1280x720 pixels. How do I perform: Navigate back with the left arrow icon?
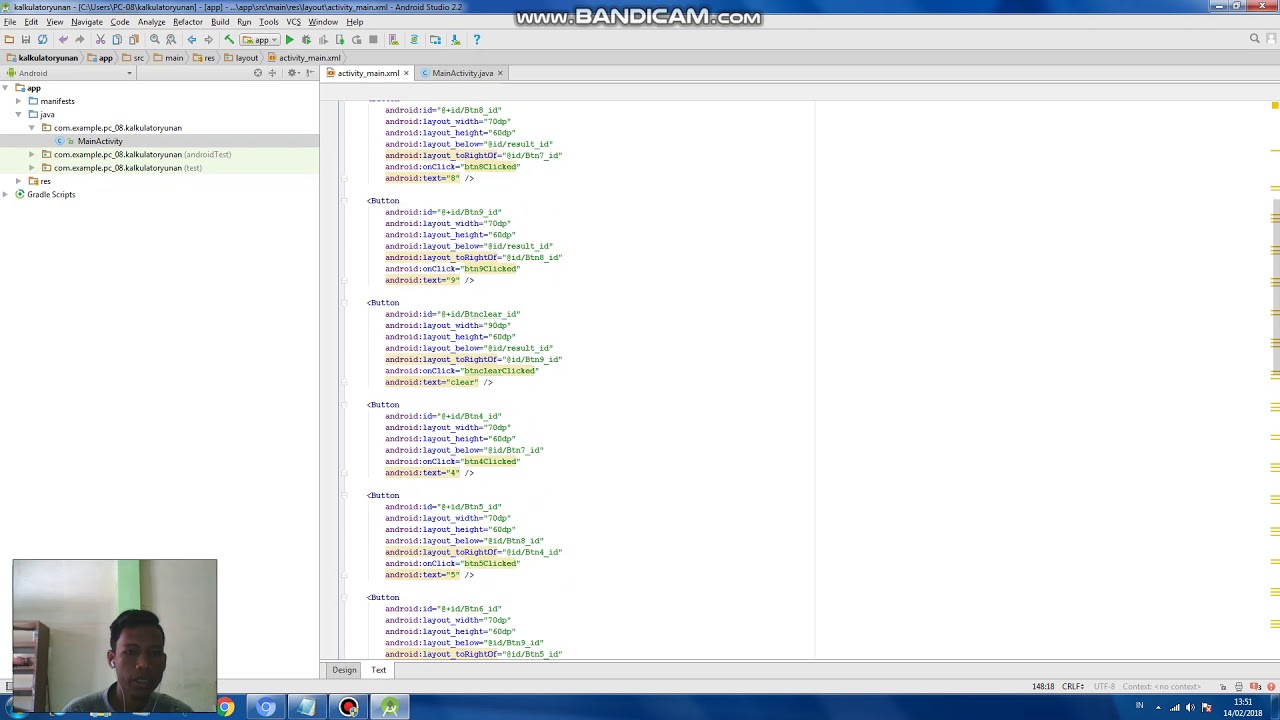point(192,40)
